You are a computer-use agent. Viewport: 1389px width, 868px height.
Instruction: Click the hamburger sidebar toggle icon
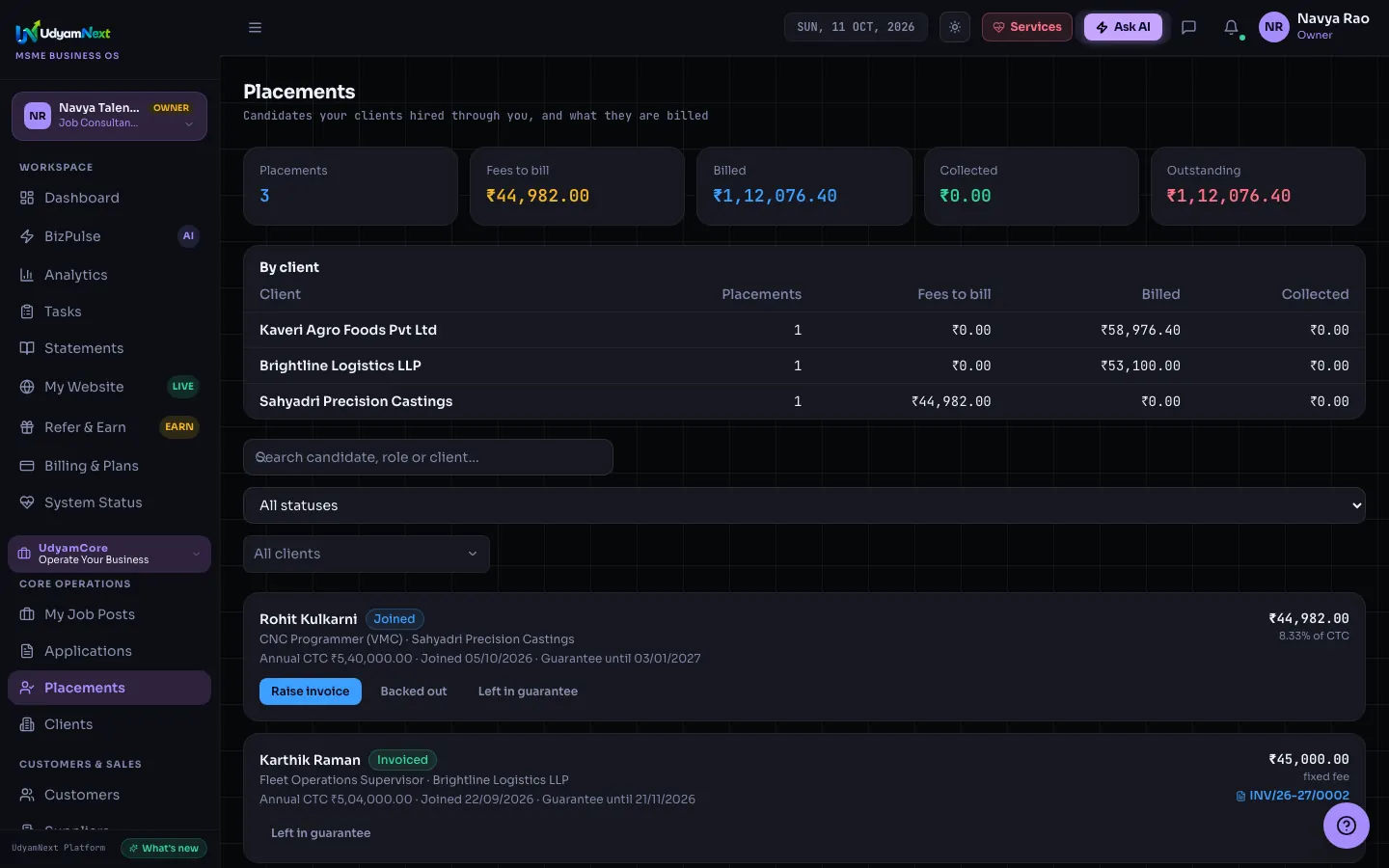[x=255, y=27]
